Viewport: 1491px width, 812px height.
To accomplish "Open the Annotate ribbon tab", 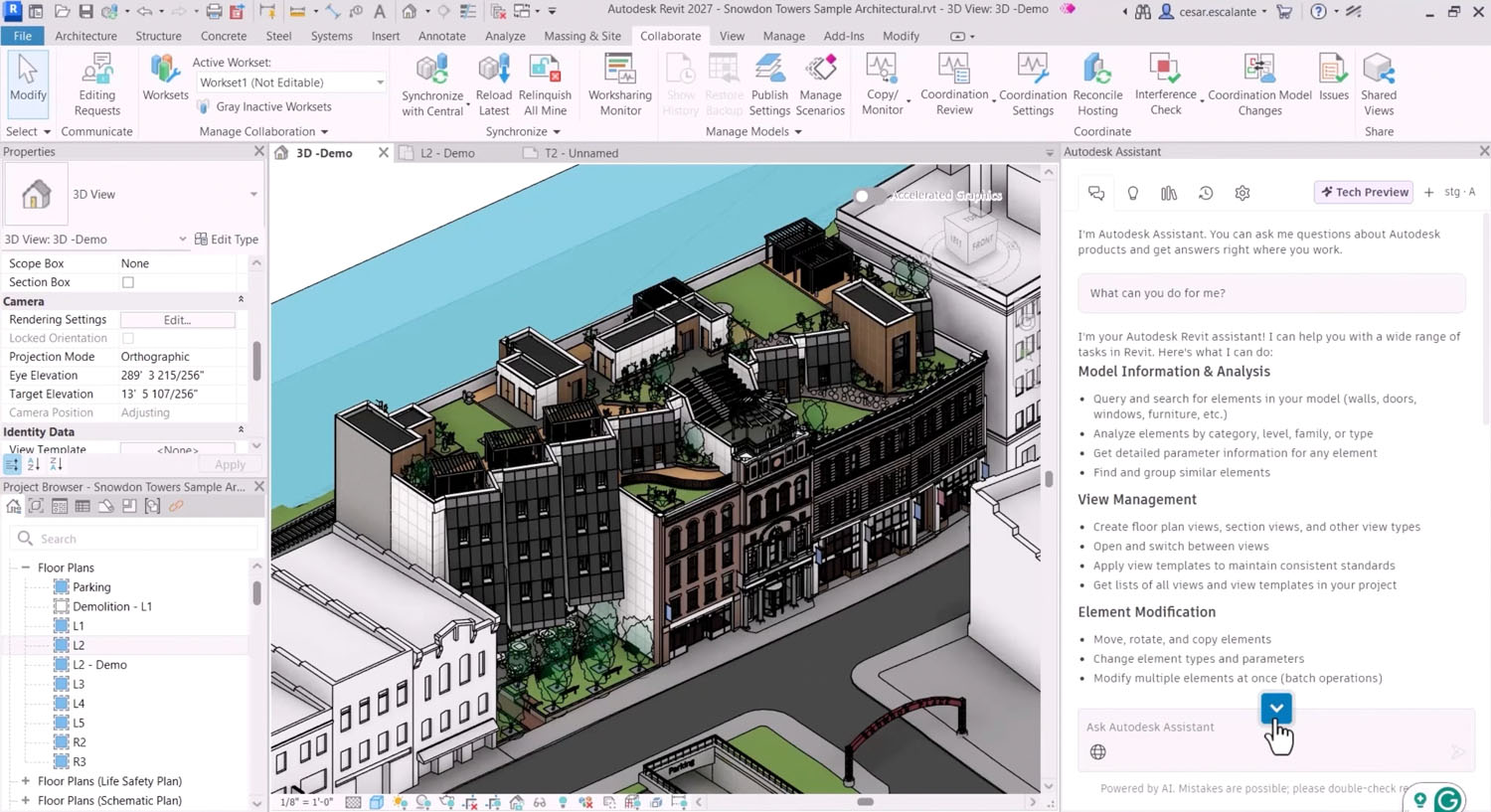I will tap(441, 36).
